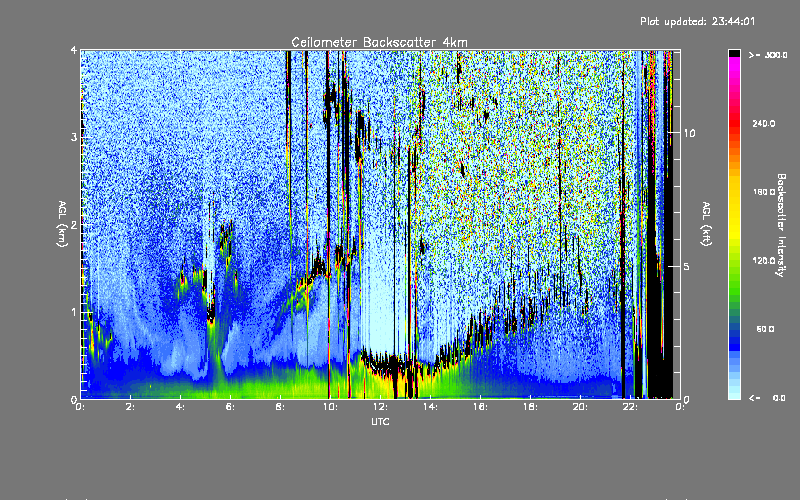Select the "4:" hour tick on UTC axis
Viewport: 800px width, 500px height.
[180, 407]
